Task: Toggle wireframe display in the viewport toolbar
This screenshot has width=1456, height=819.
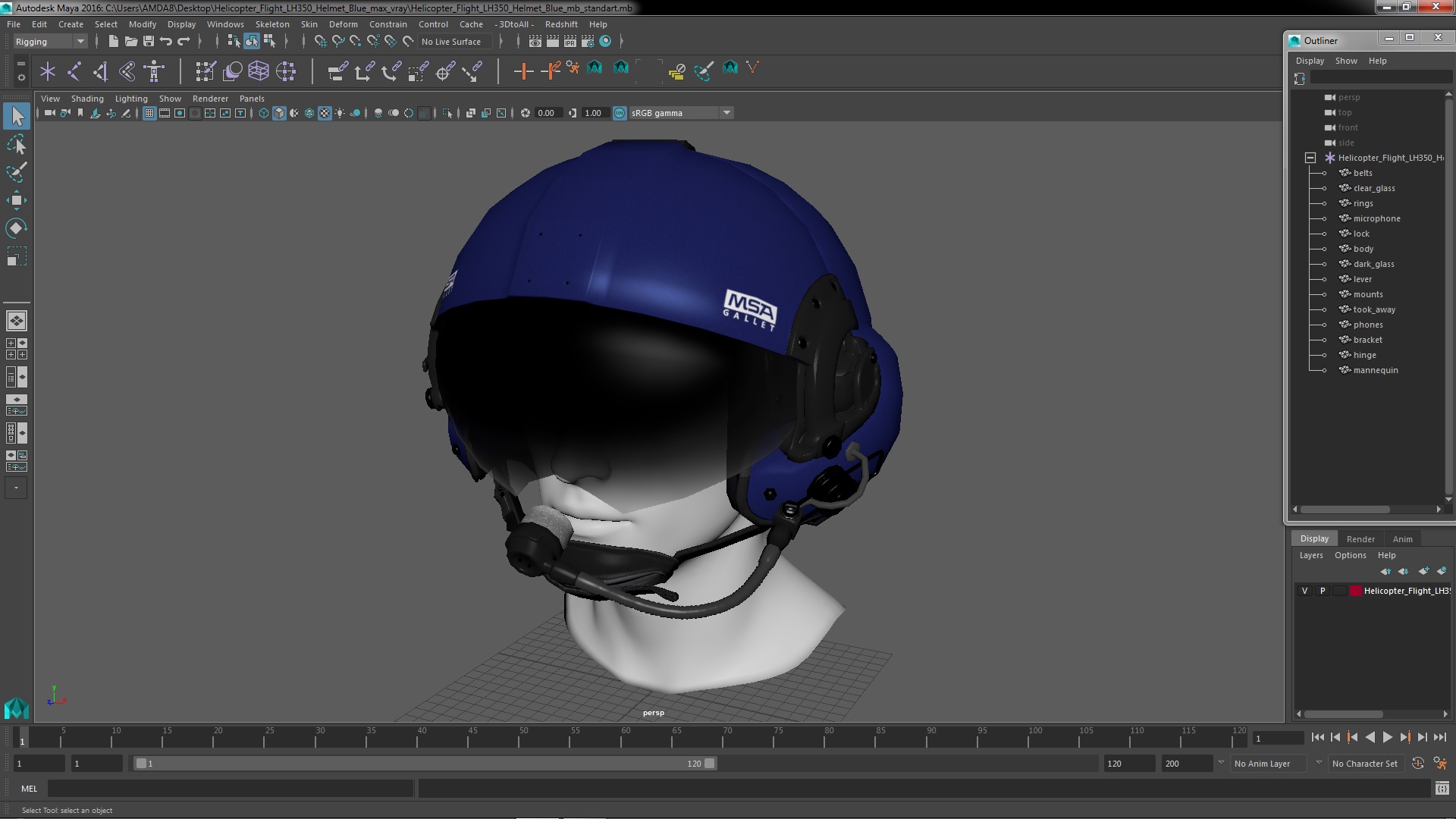Action: coord(264,113)
